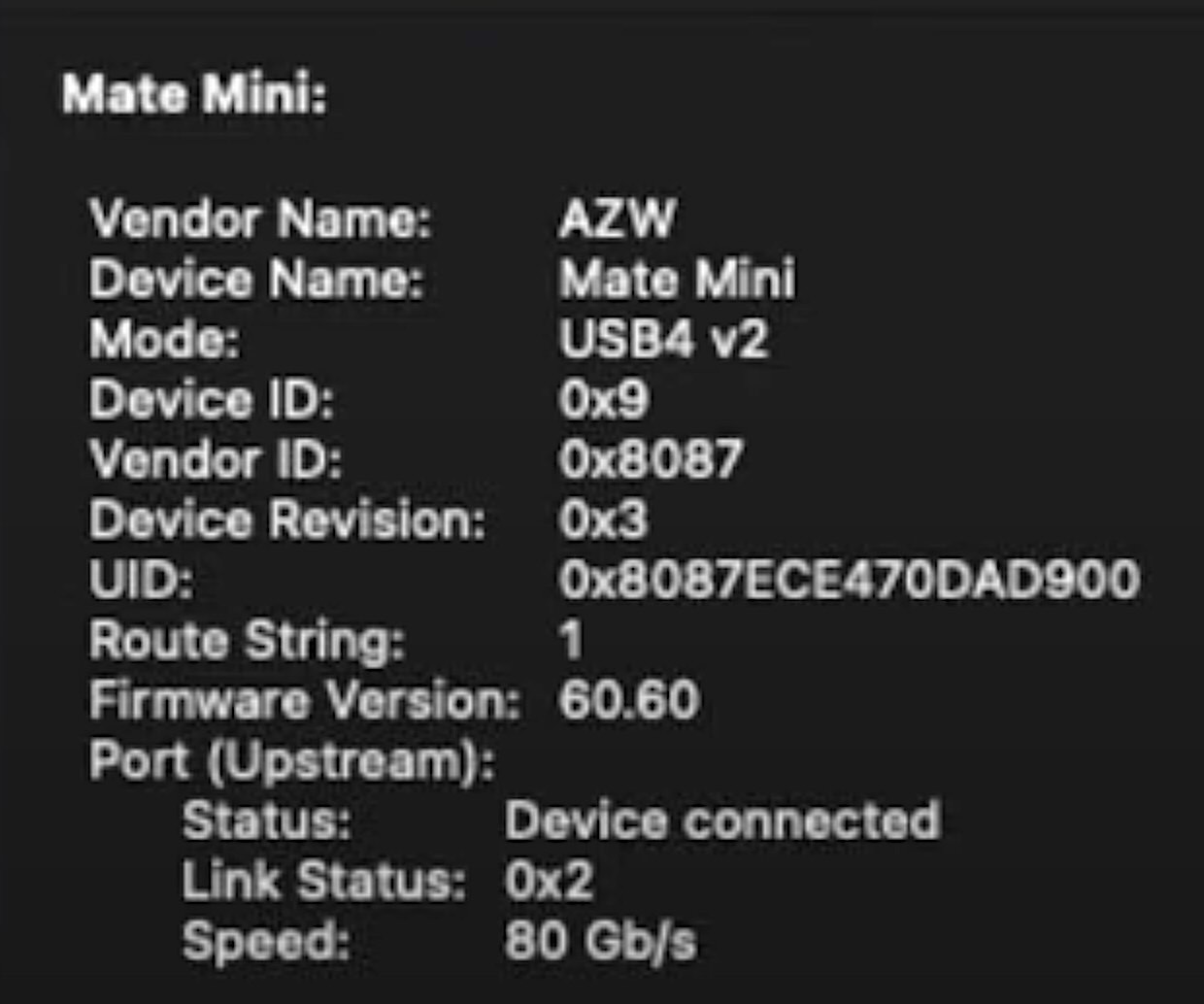Click the firmware version value 60.60
1204x1004 pixels.
click(x=628, y=700)
